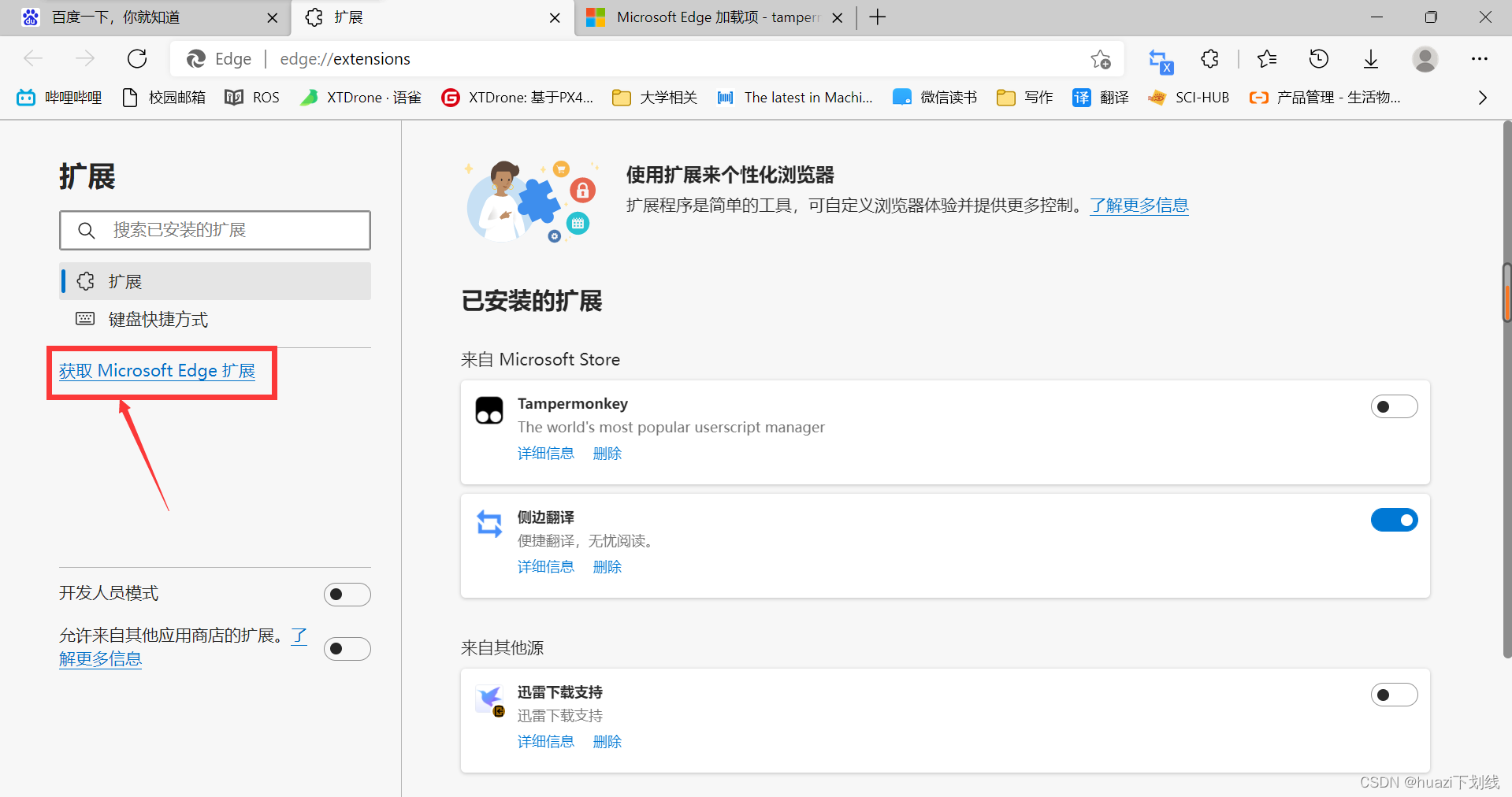1512x797 pixels.
Task: Click 删除 under Tampermonkey
Action: [x=607, y=453]
